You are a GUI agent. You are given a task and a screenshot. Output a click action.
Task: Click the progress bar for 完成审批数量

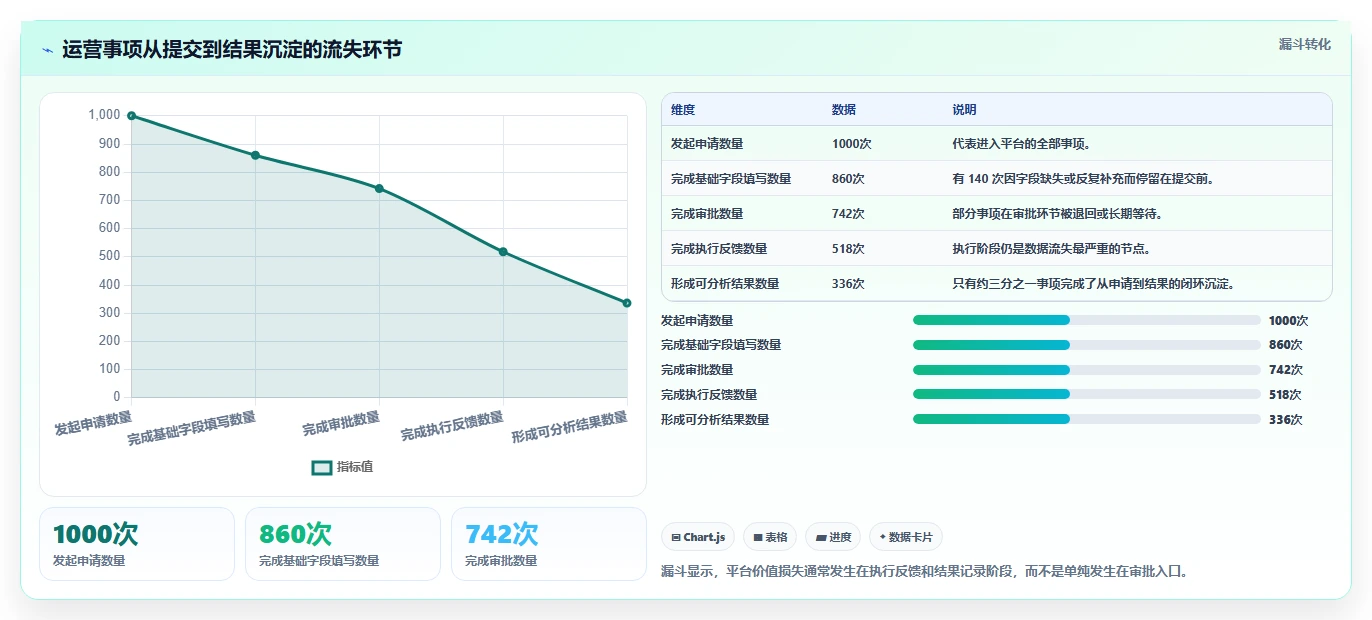click(1086, 370)
